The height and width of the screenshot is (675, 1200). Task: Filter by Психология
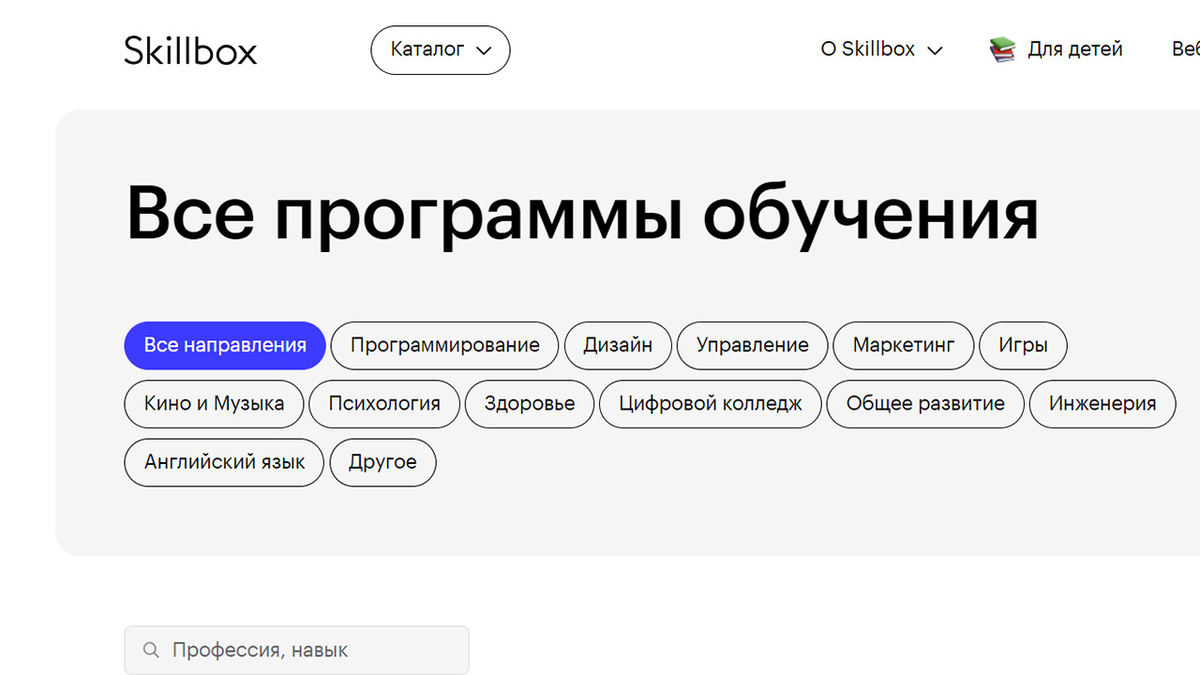pyautogui.click(x=384, y=404)
